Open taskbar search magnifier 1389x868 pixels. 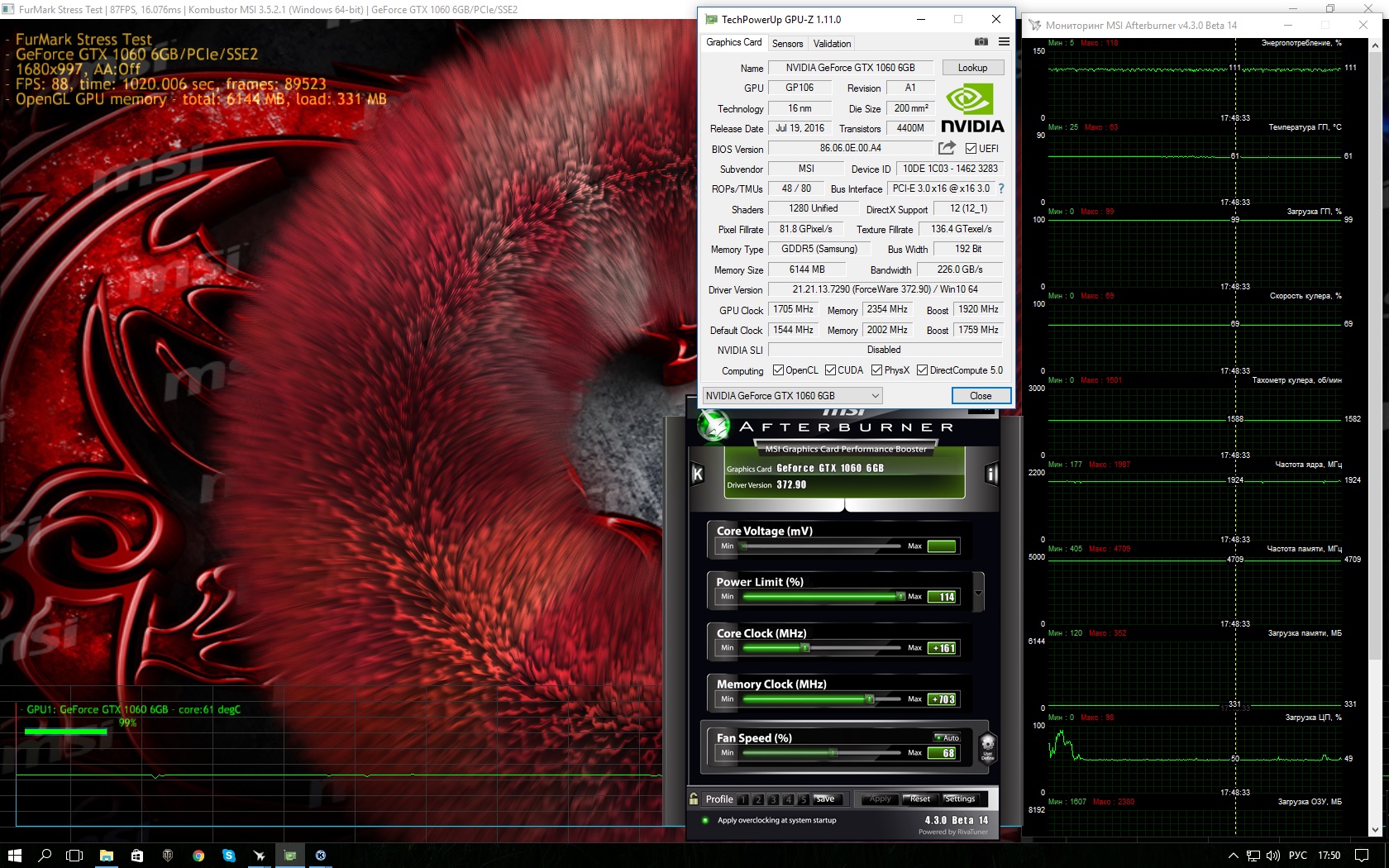pyautogui.click(x=45, y=856)
